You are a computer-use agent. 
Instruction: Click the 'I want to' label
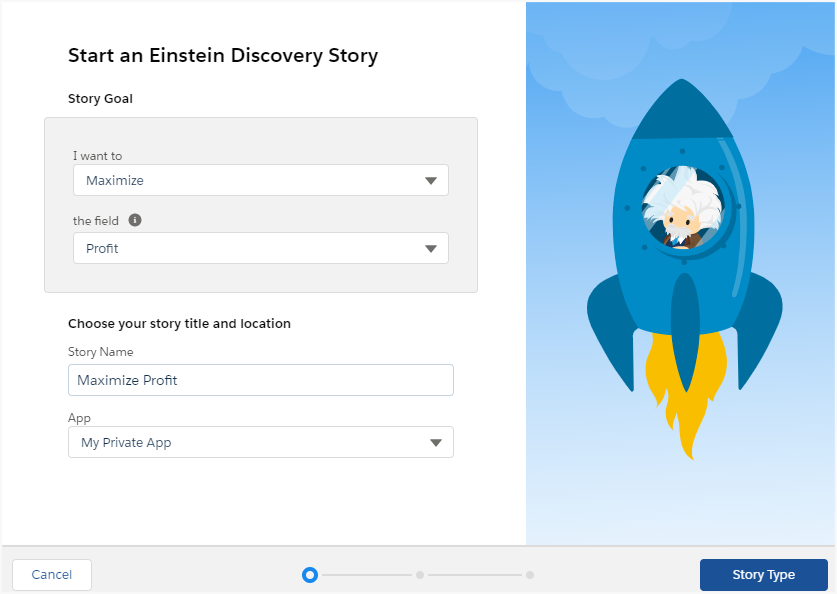98,156
